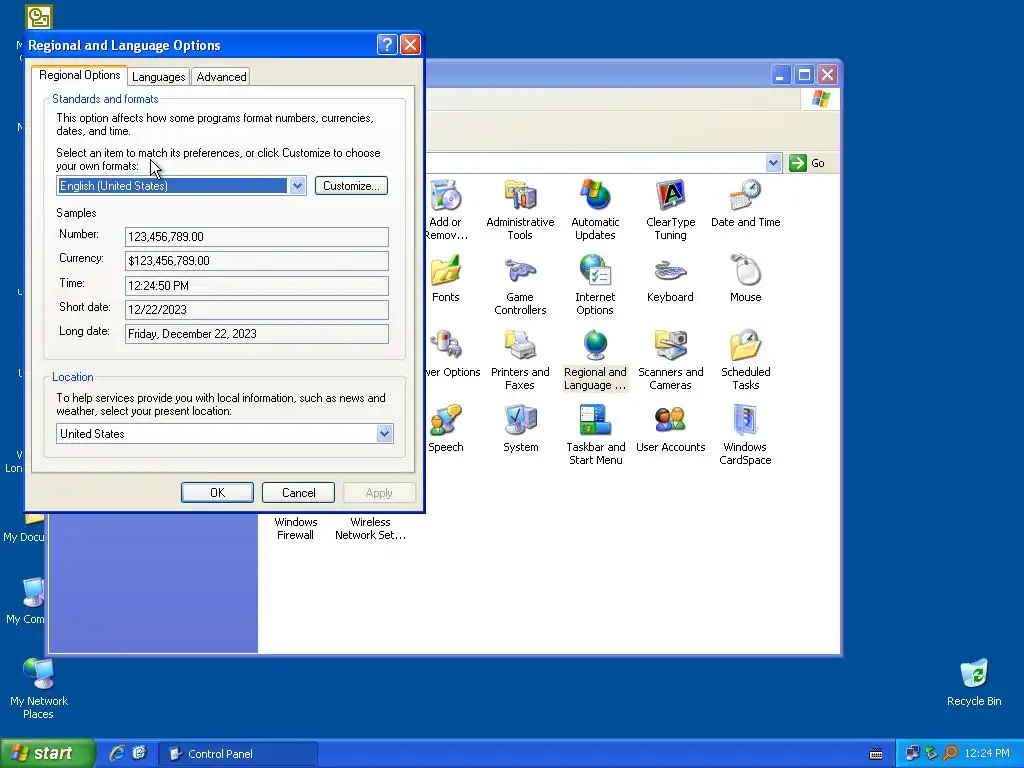Screen dimensions: 1024x768
Task: Switch to the Regional Options tab
Action: pyautogui.click(x=80, y=75)
